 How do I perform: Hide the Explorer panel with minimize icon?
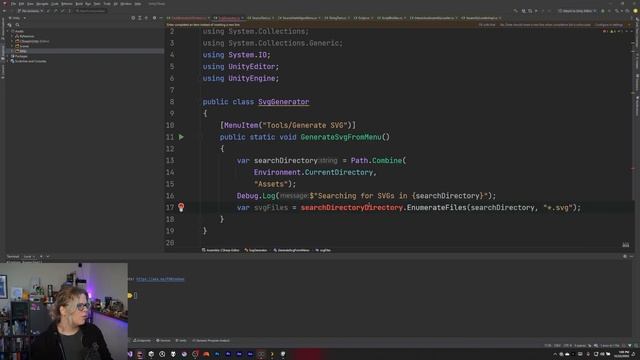(161, 18)
